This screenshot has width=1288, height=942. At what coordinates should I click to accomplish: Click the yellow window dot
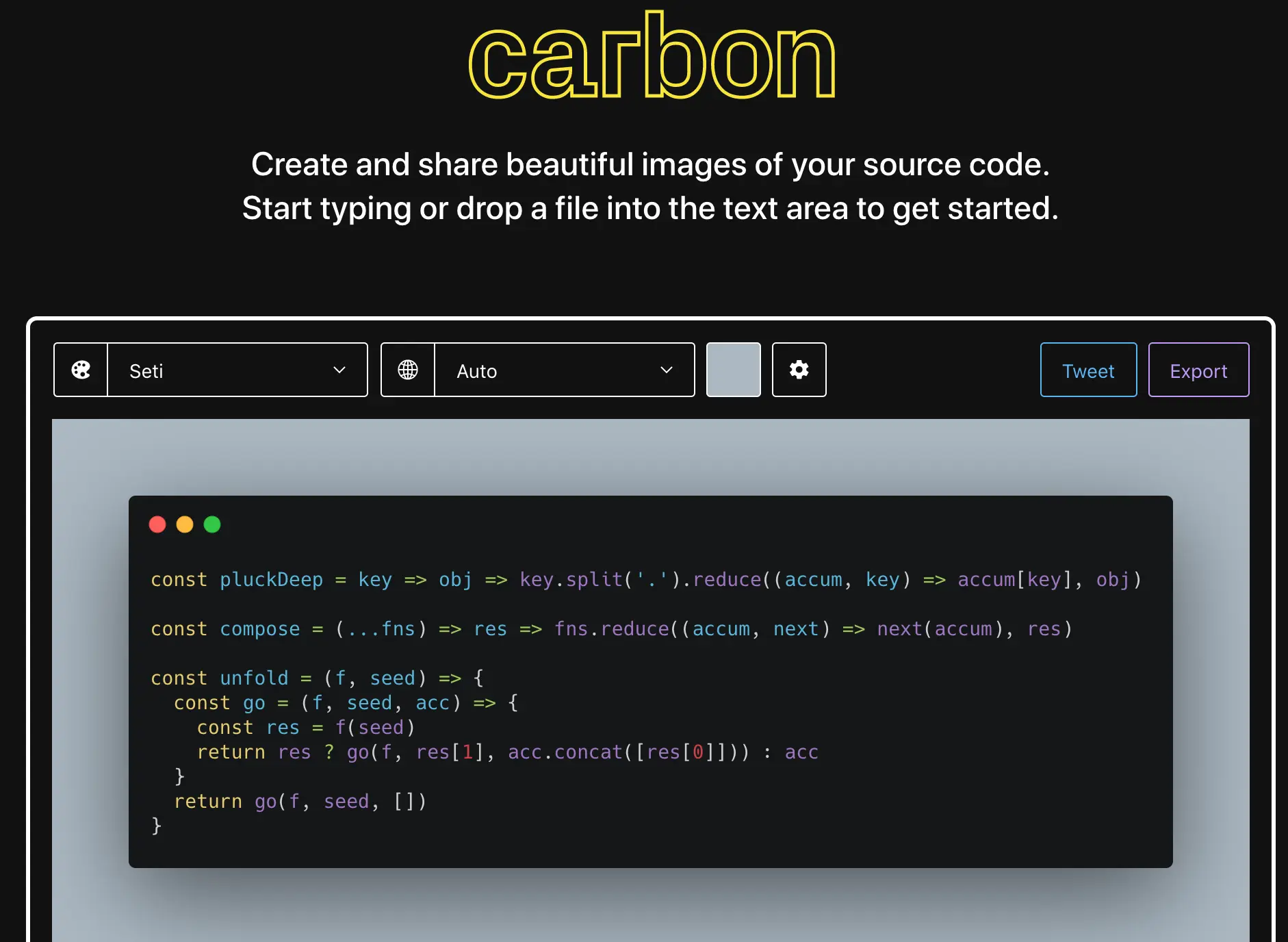point(185,524)
